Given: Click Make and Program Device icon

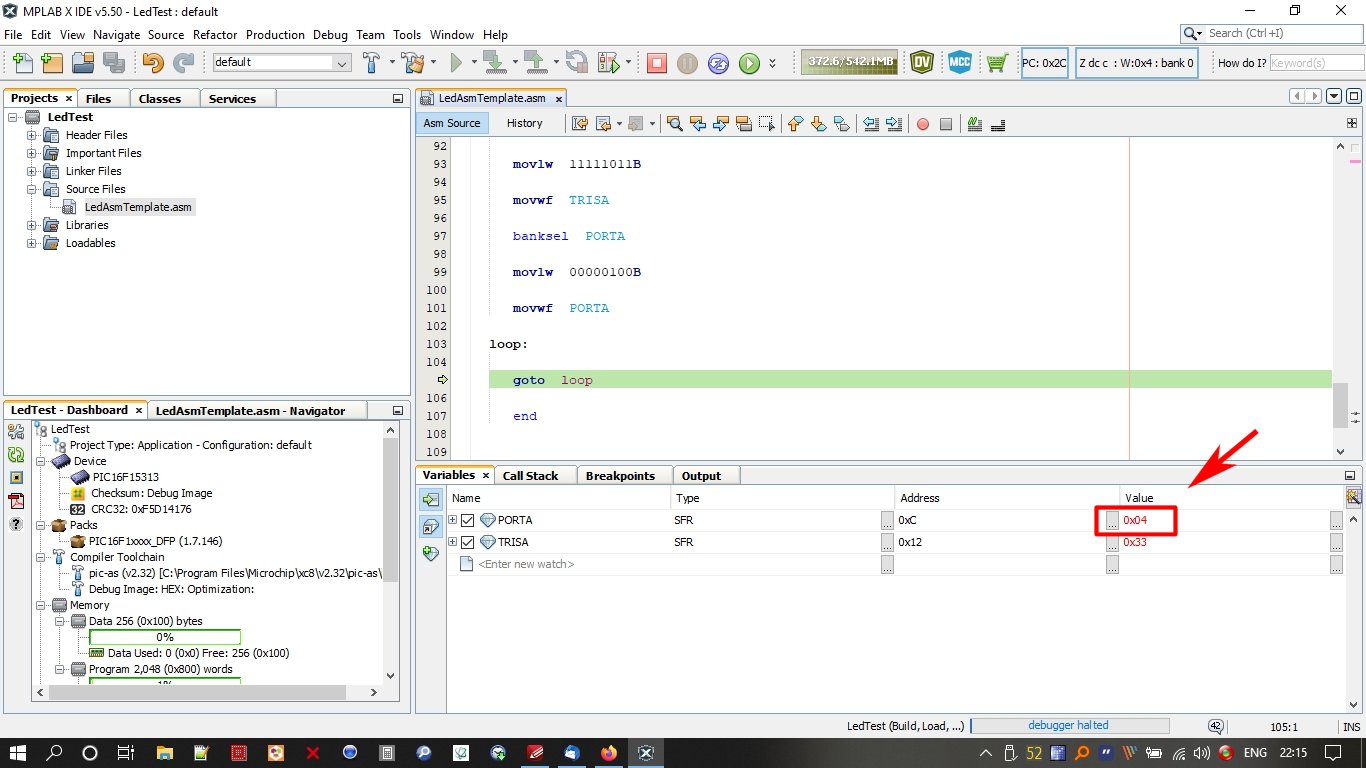Looking at the screenshot, I should point(493,62).
